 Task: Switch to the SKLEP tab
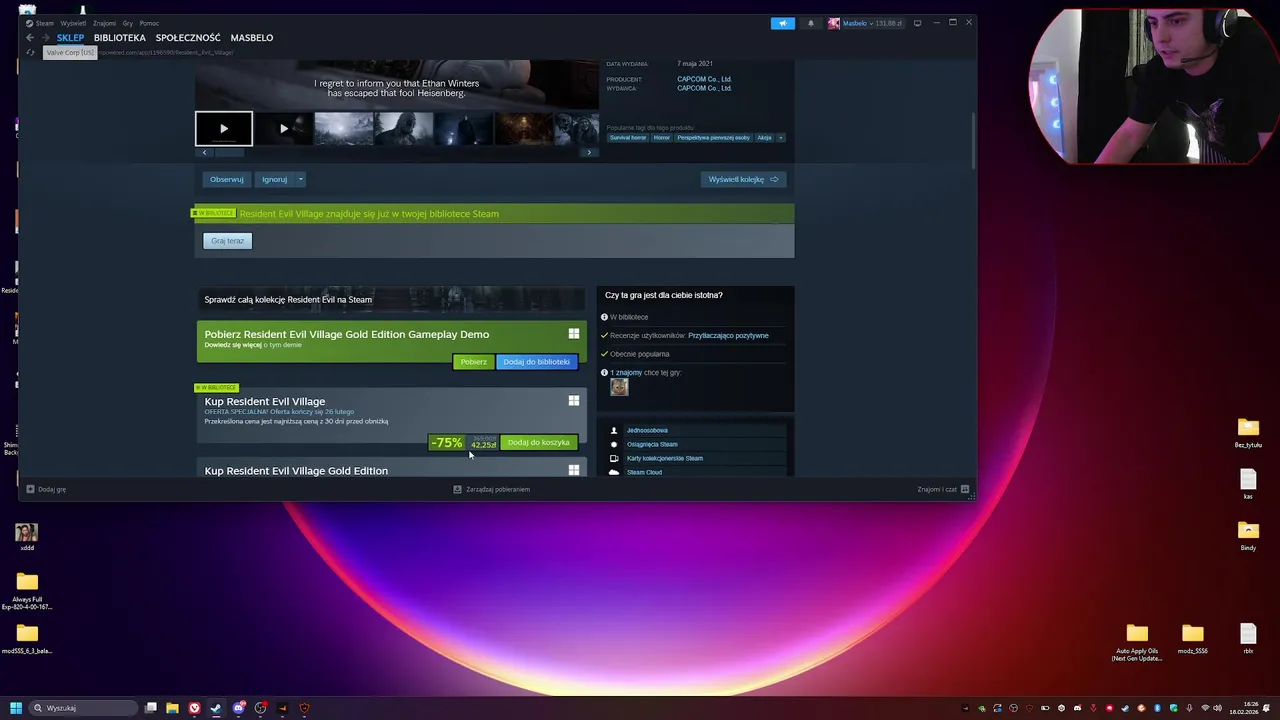point(70,38)
